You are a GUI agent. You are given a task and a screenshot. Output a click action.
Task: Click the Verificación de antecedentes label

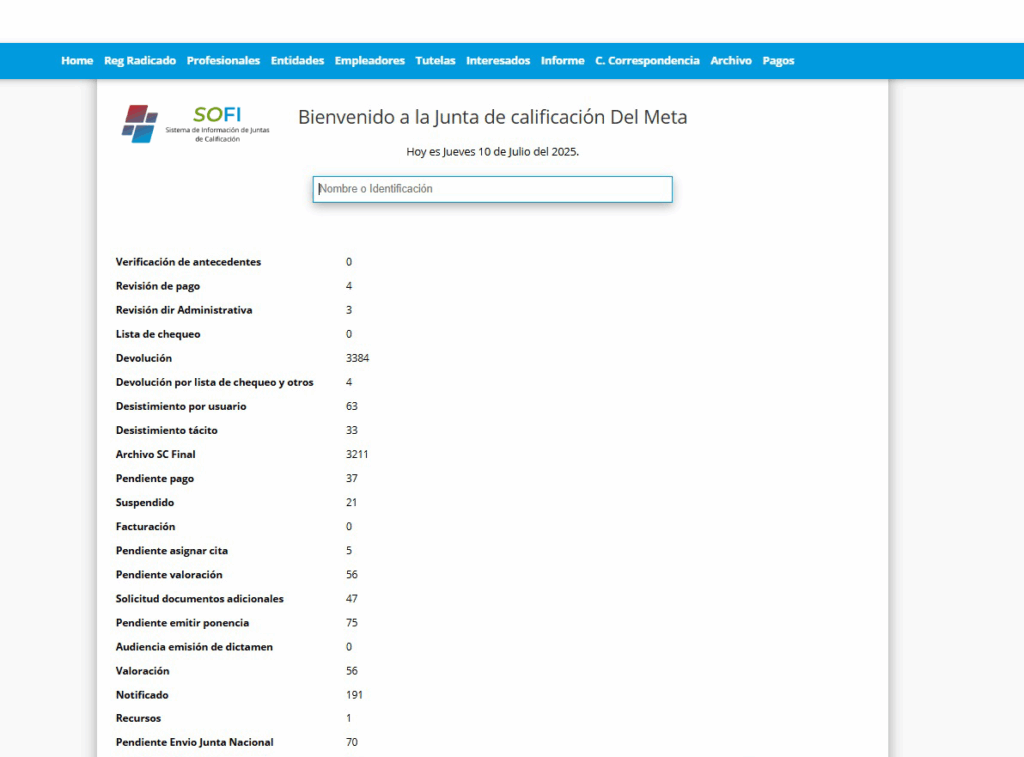[x=188, y=262]
